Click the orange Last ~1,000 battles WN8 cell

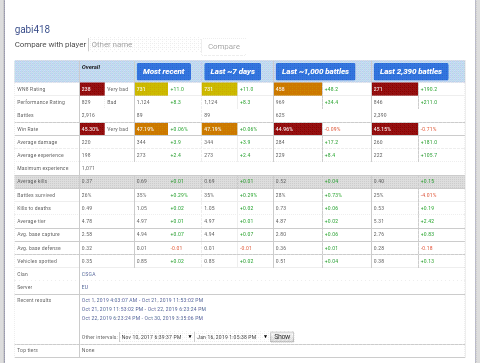pyautogui.click(x=298, y=89)
